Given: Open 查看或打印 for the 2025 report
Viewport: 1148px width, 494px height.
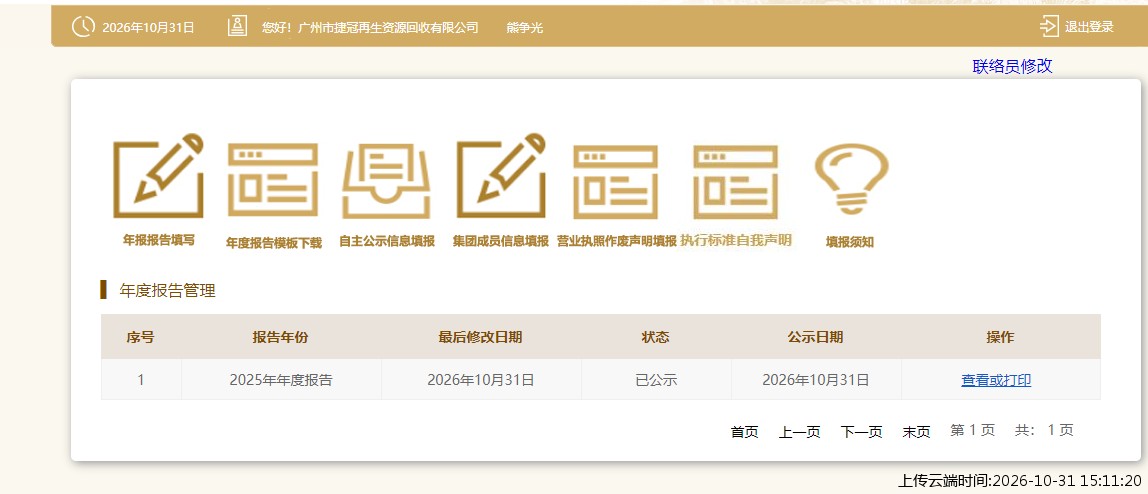Looking at the screenshot, I should pos(996,380).
